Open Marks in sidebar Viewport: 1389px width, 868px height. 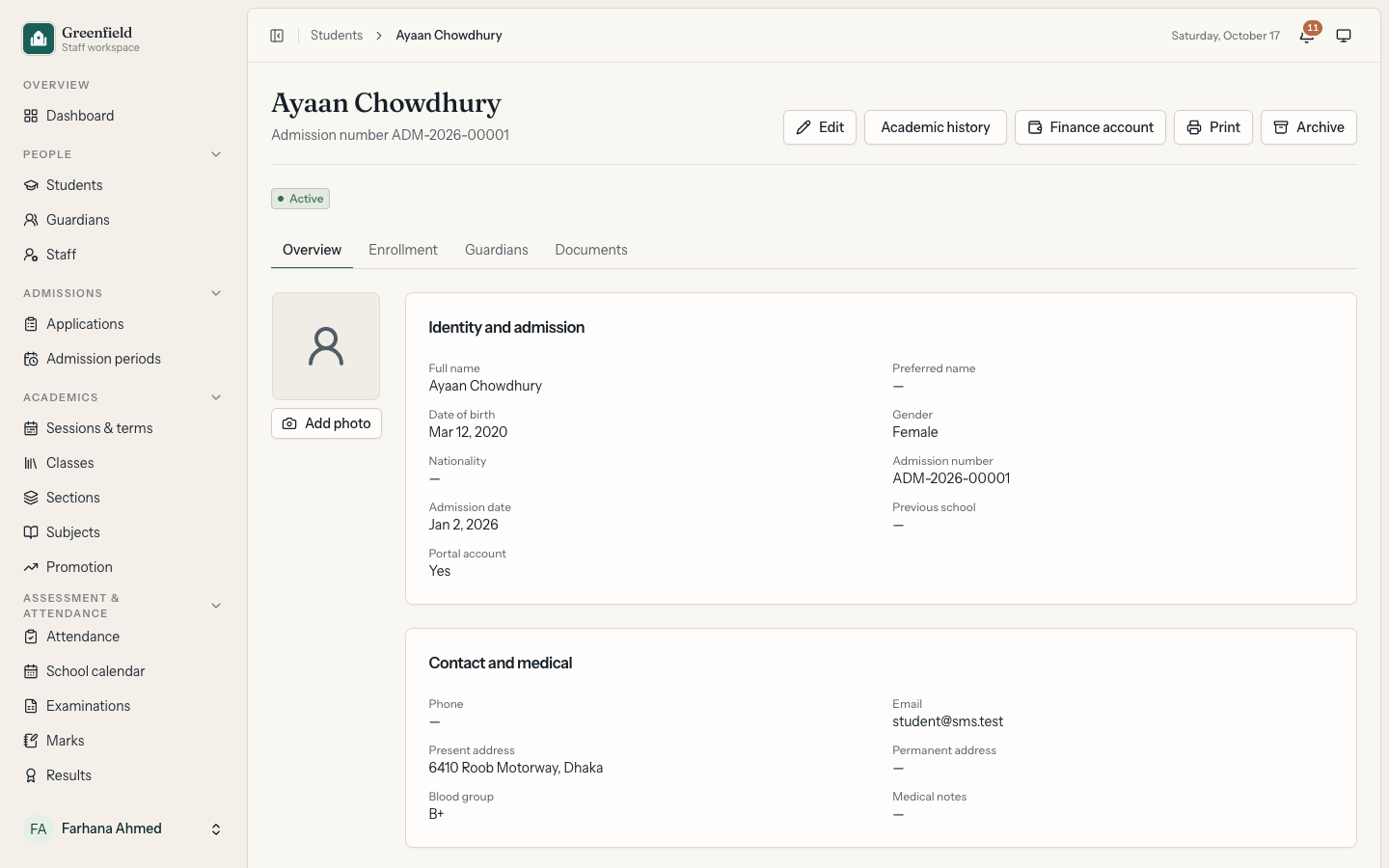pyautogui.click(x=123, y=741)
